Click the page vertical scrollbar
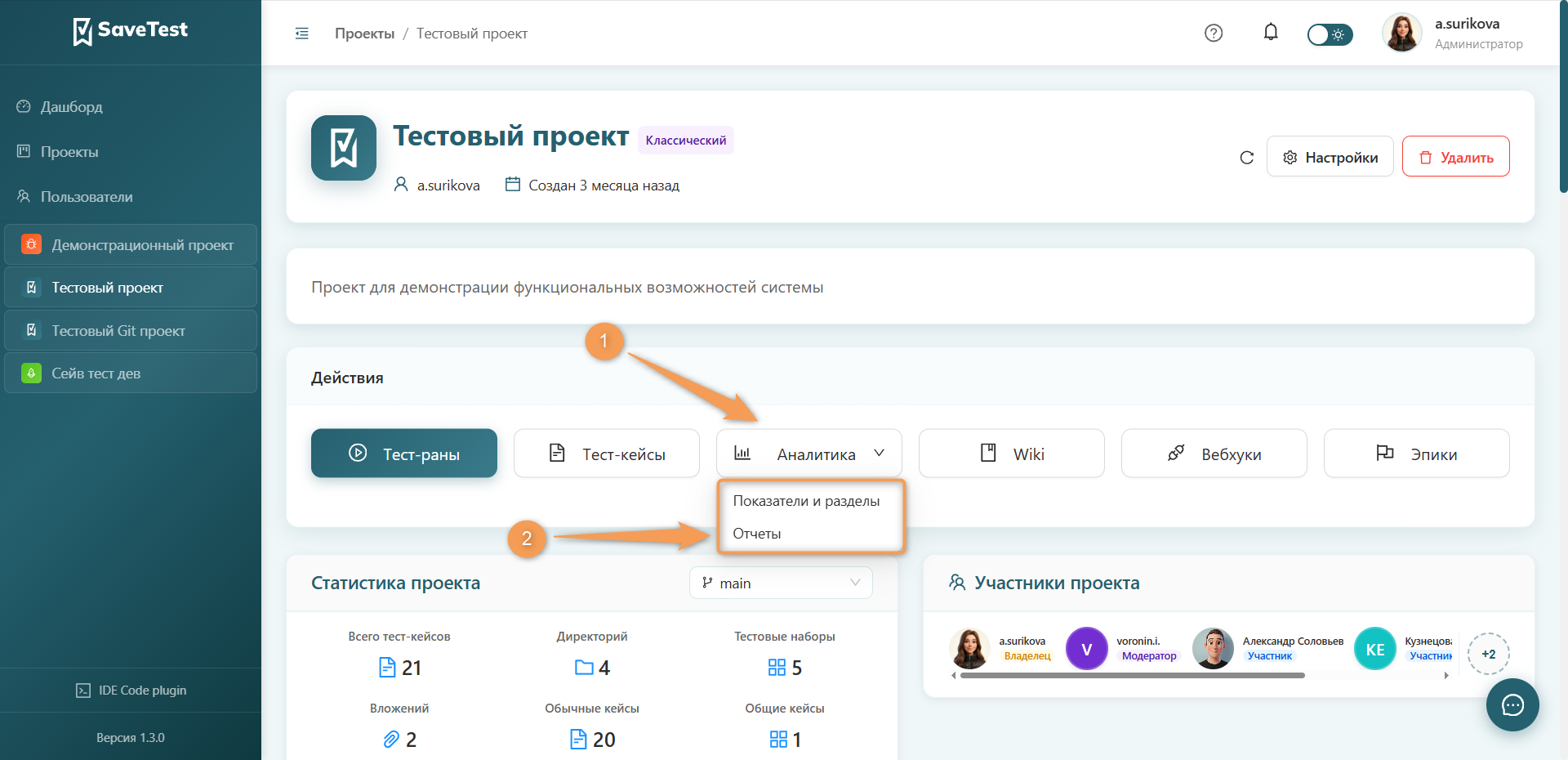 [x=1563, y=98]
